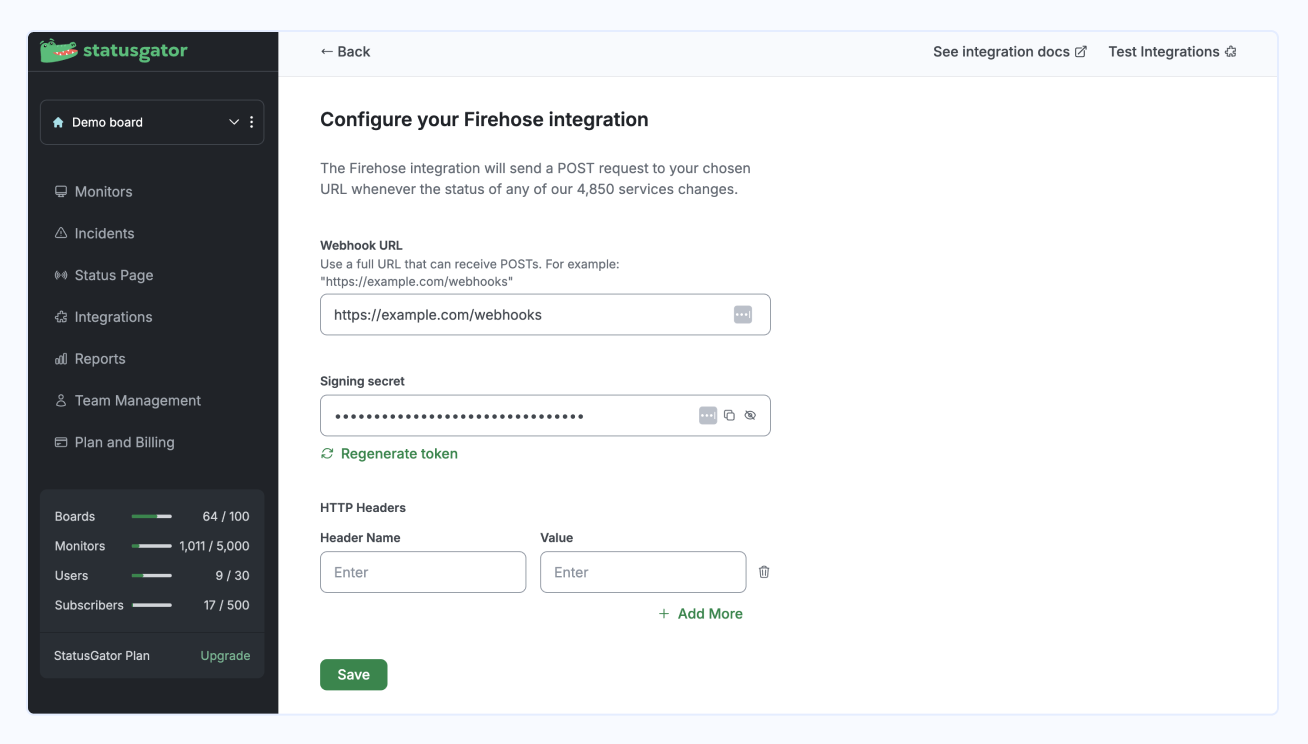The width and height of the screenshot is (1308, 744).
Task: Open the Demo board three-dot menu
Action: coord(251,122)
